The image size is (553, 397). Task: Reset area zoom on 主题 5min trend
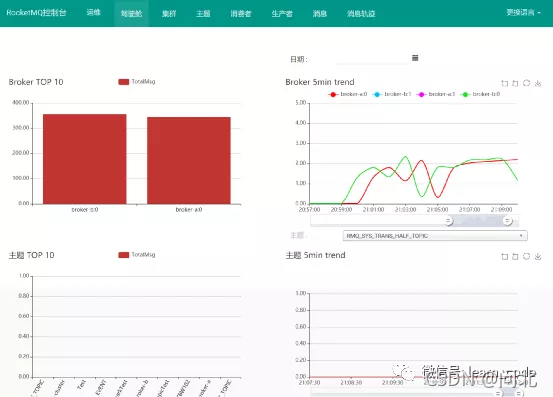pyautogui.click(x=515, y=256)
